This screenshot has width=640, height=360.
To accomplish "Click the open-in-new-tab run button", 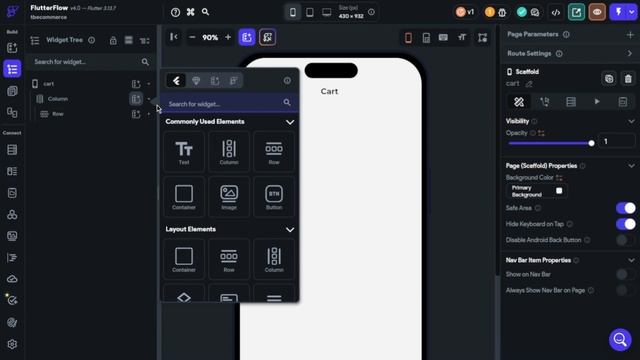I will pos(576,12).
